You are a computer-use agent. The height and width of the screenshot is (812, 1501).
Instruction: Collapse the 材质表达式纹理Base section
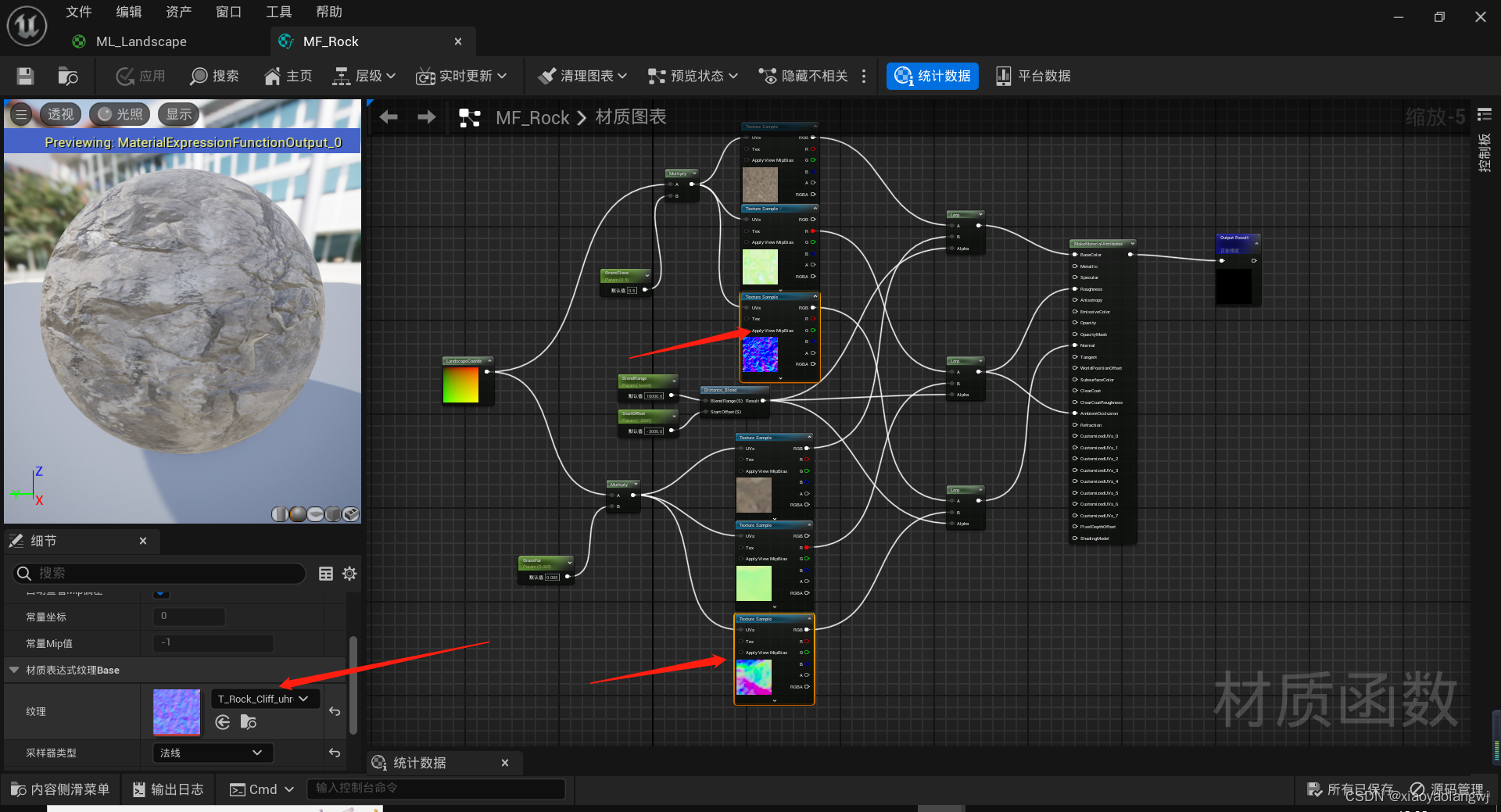[x=14, y=670]
